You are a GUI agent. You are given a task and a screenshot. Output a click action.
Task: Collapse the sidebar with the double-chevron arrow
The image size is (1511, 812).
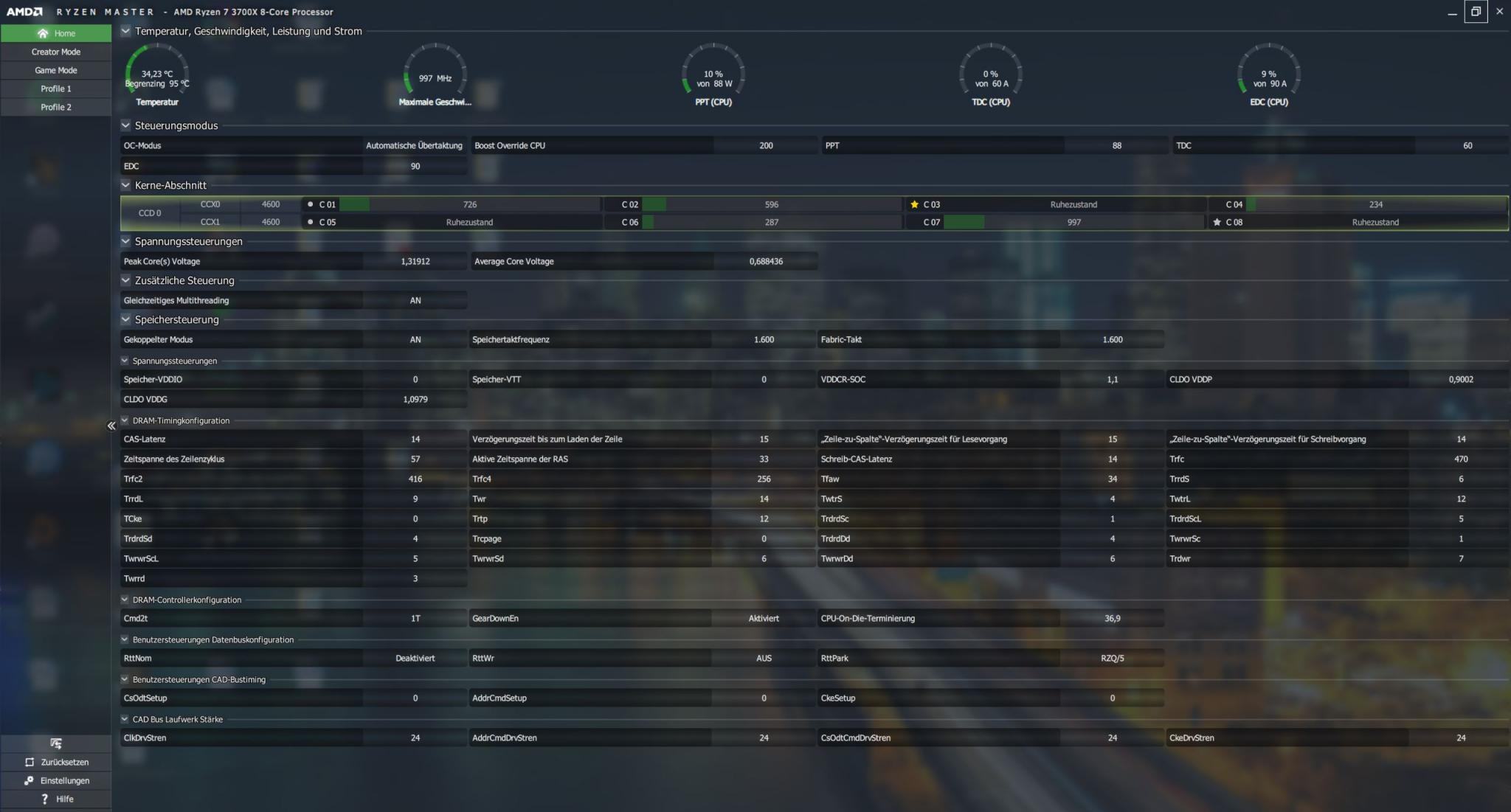(x=111, y=426)
